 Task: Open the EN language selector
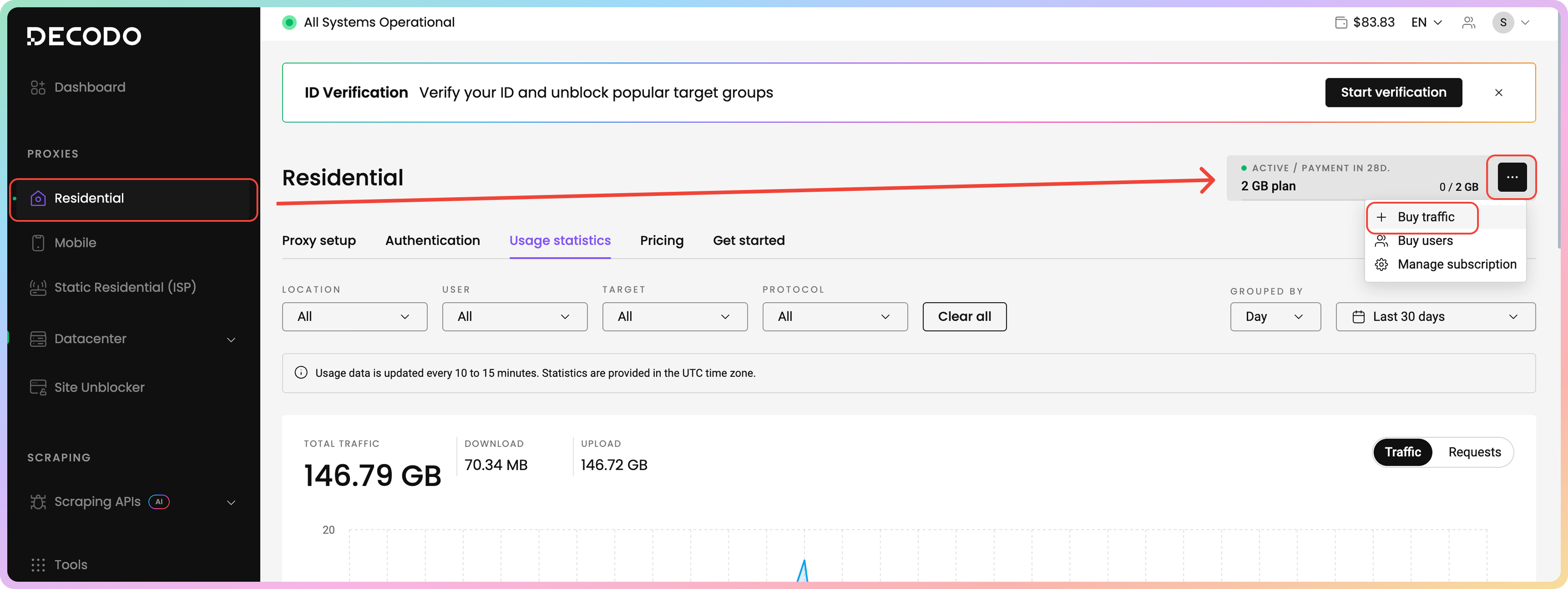[x=1426, y=23]
